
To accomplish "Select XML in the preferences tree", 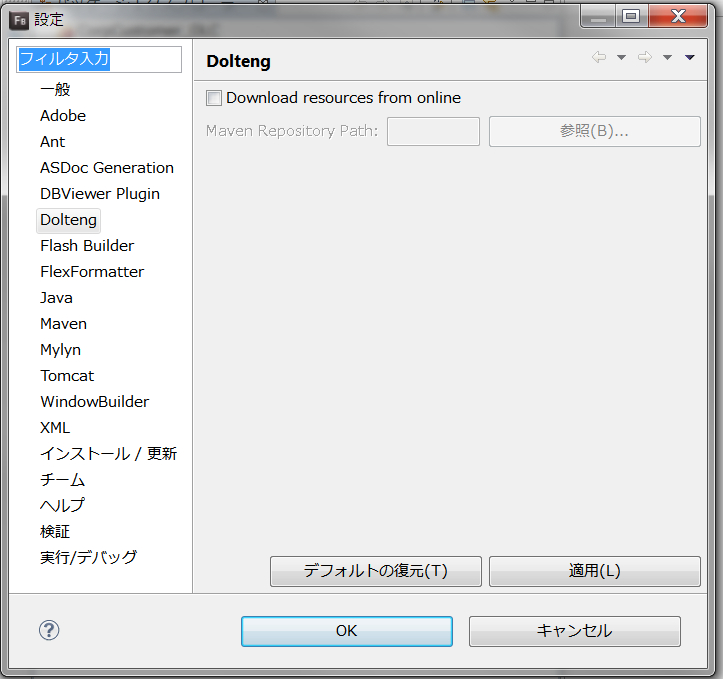I will (x=55, y=428).
